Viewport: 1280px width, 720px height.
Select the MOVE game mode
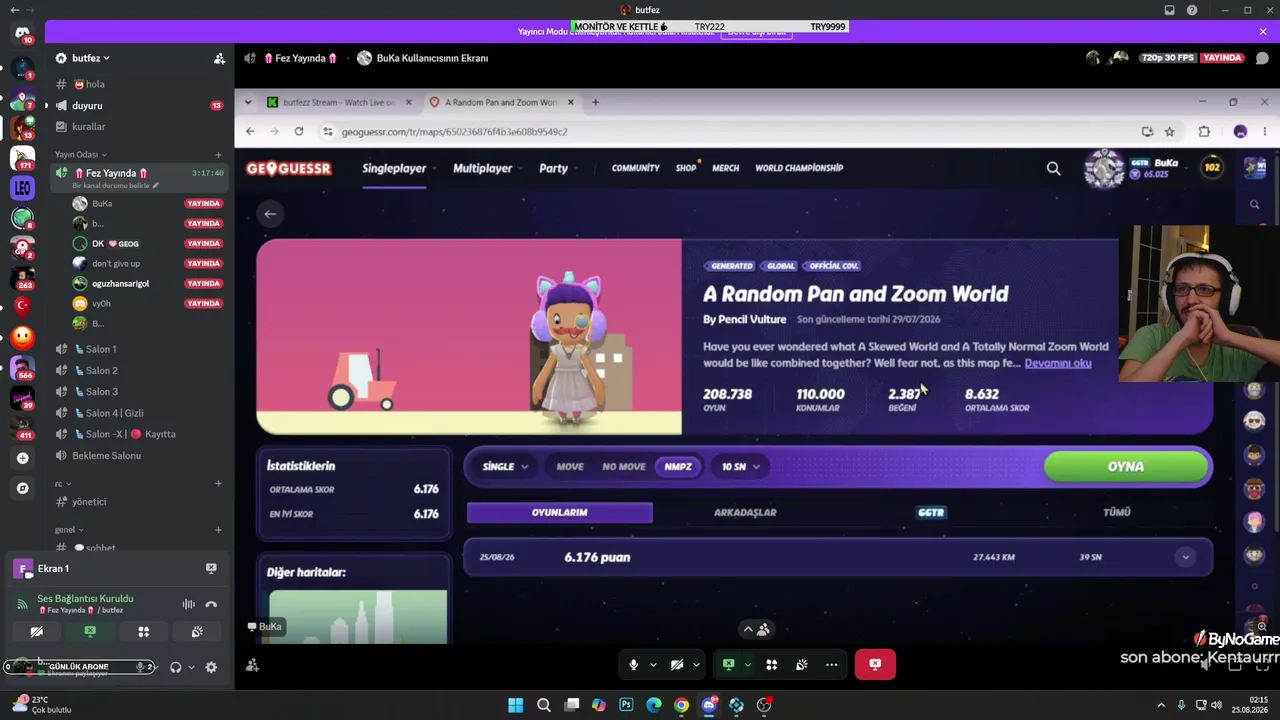(570, 467)
